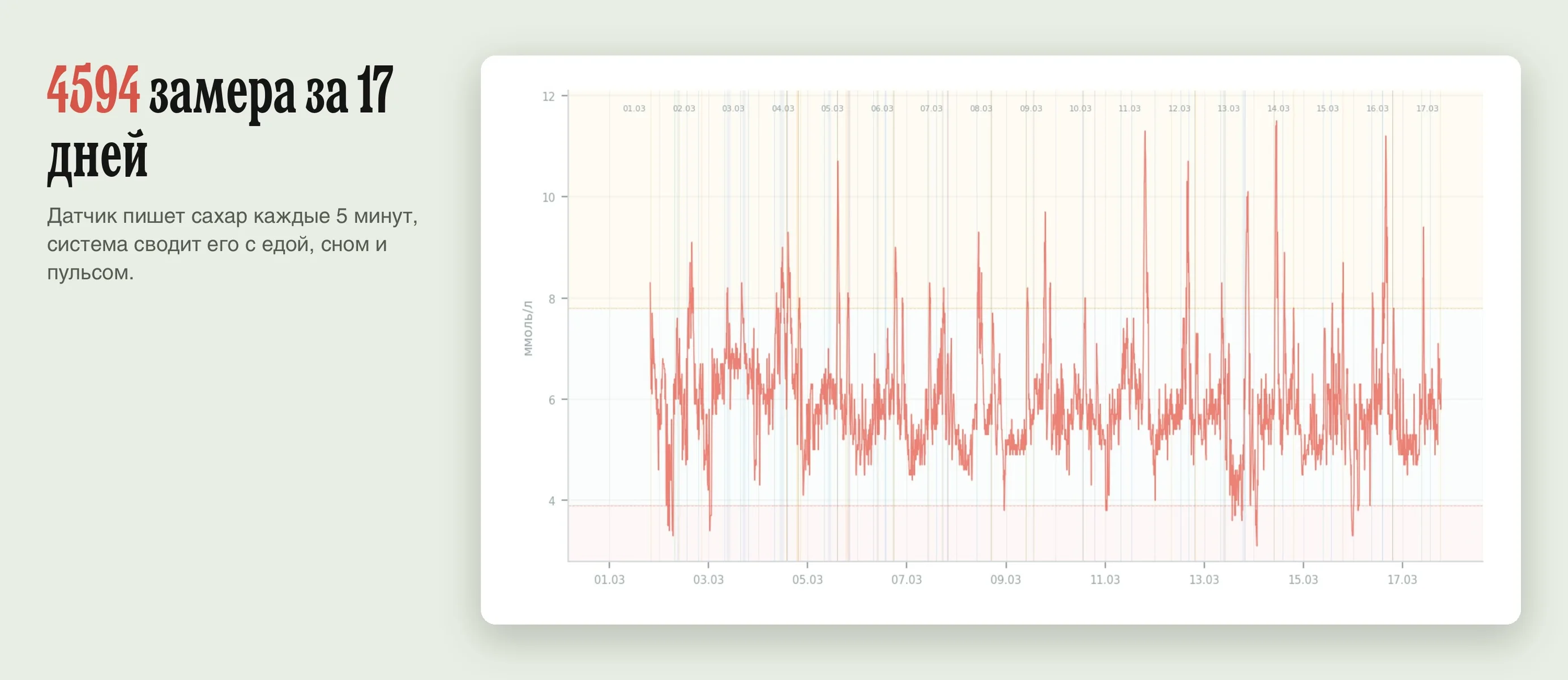Click the top day label 12.03 in the chart
1568x680 pixels.
1179,108
